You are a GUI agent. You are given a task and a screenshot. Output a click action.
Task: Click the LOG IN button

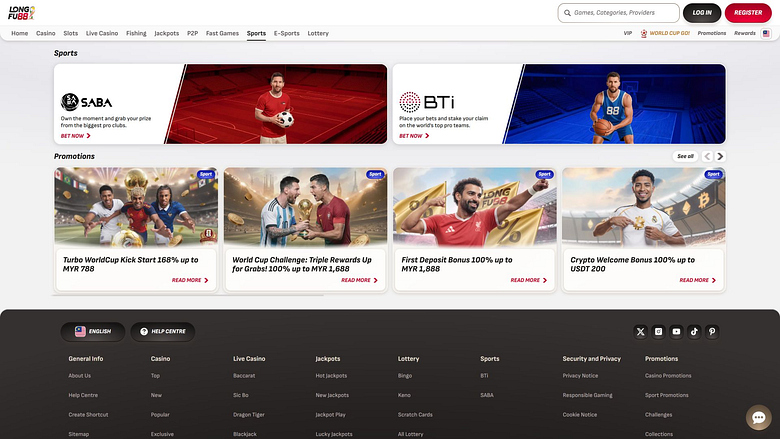point(702,13)
